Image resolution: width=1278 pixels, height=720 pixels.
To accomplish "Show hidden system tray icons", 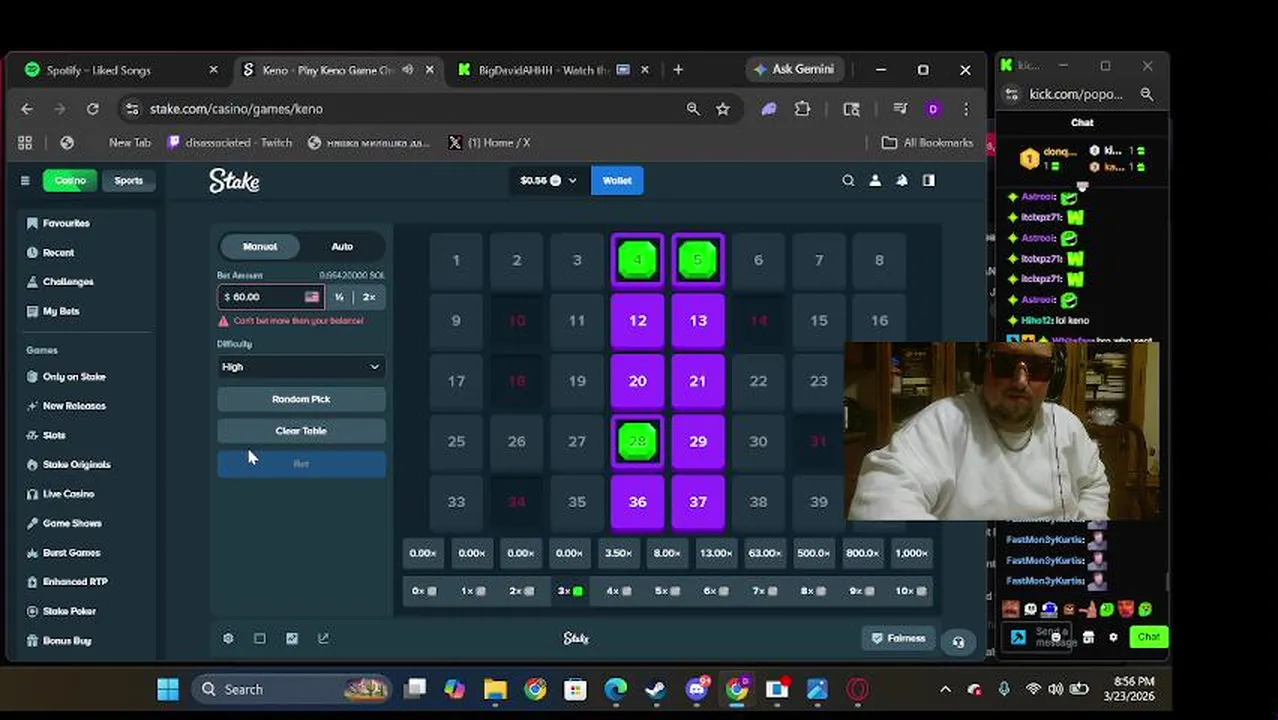I will (x=945, y=689).
